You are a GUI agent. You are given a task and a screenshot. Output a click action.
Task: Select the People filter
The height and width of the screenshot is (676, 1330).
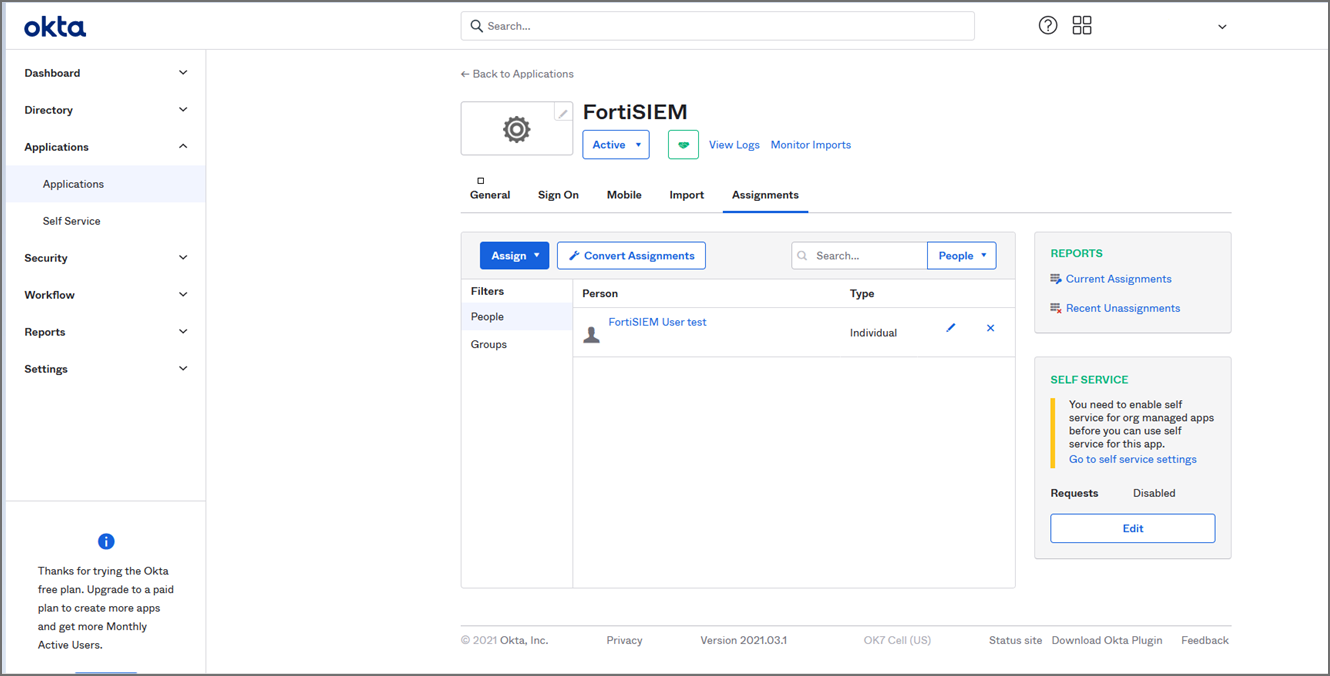tap(517, 316)
